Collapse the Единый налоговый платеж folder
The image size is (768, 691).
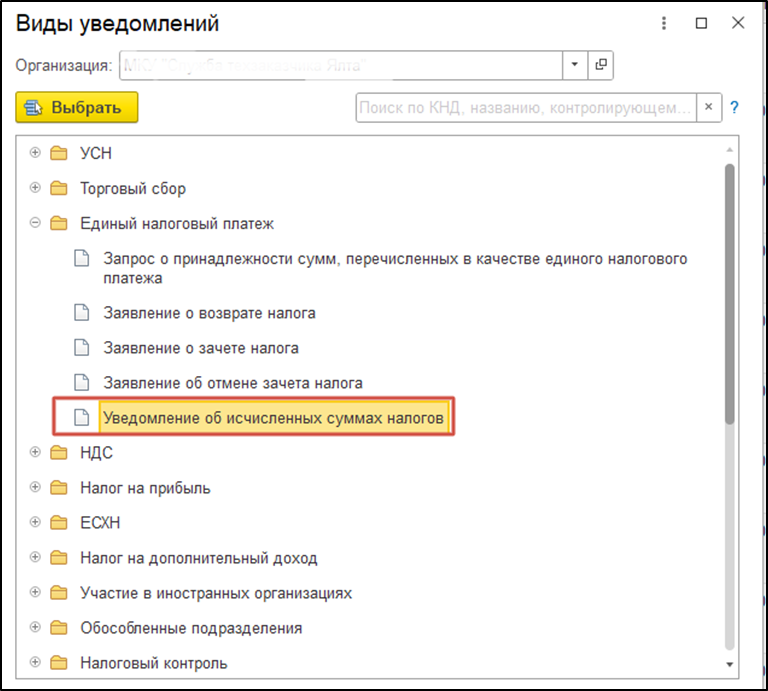[x=35, y=223]
